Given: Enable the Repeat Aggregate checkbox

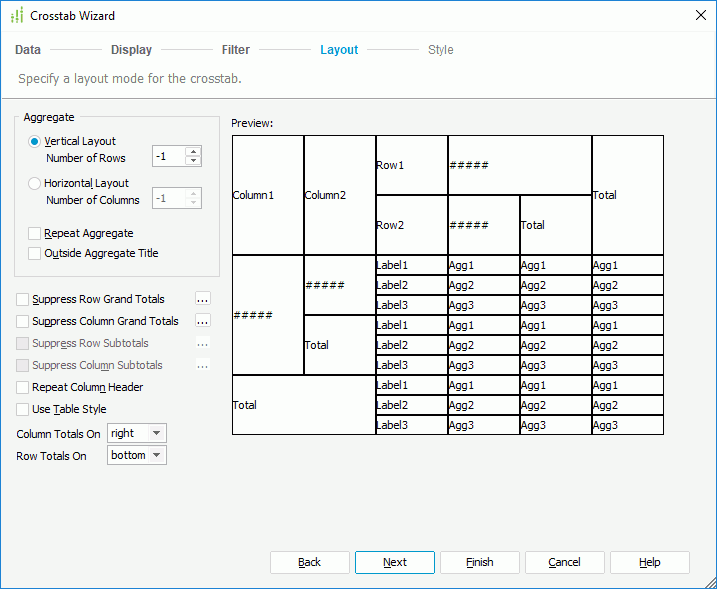Looking at the screenshot, I should pos(34,233).
